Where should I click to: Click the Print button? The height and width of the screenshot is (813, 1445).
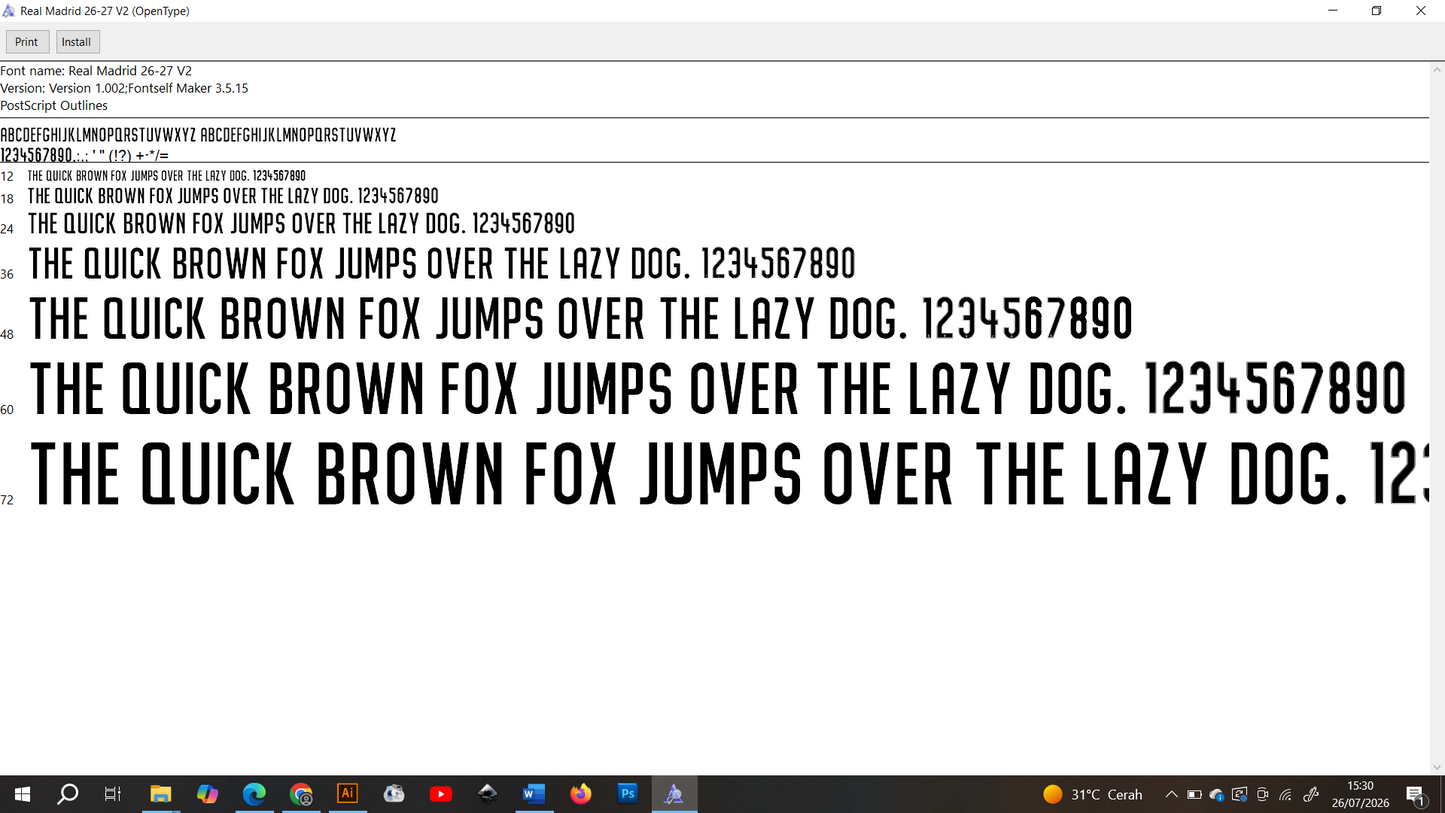(27, 42)
